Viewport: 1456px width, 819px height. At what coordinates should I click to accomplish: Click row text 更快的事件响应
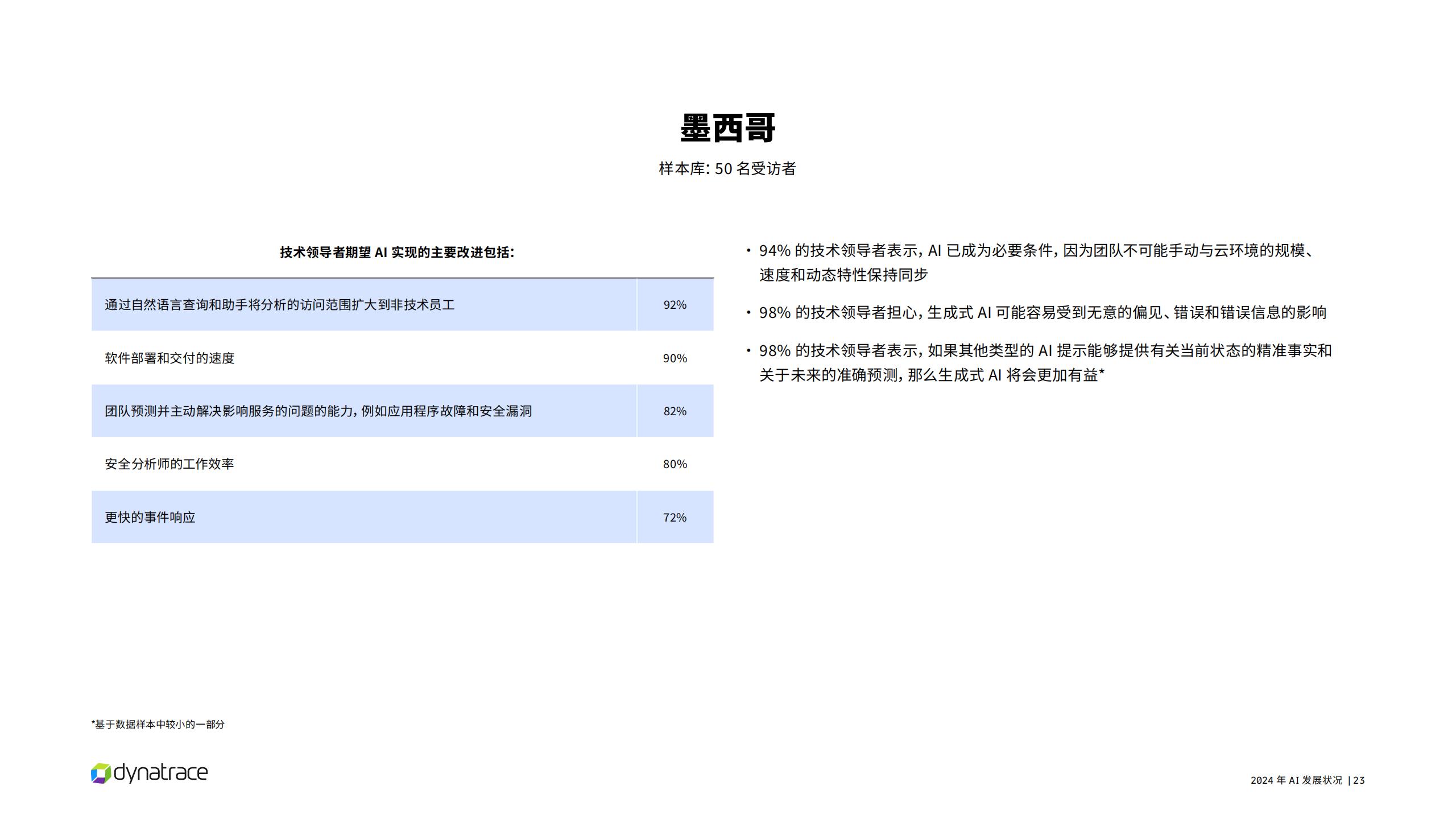point(150,518)
